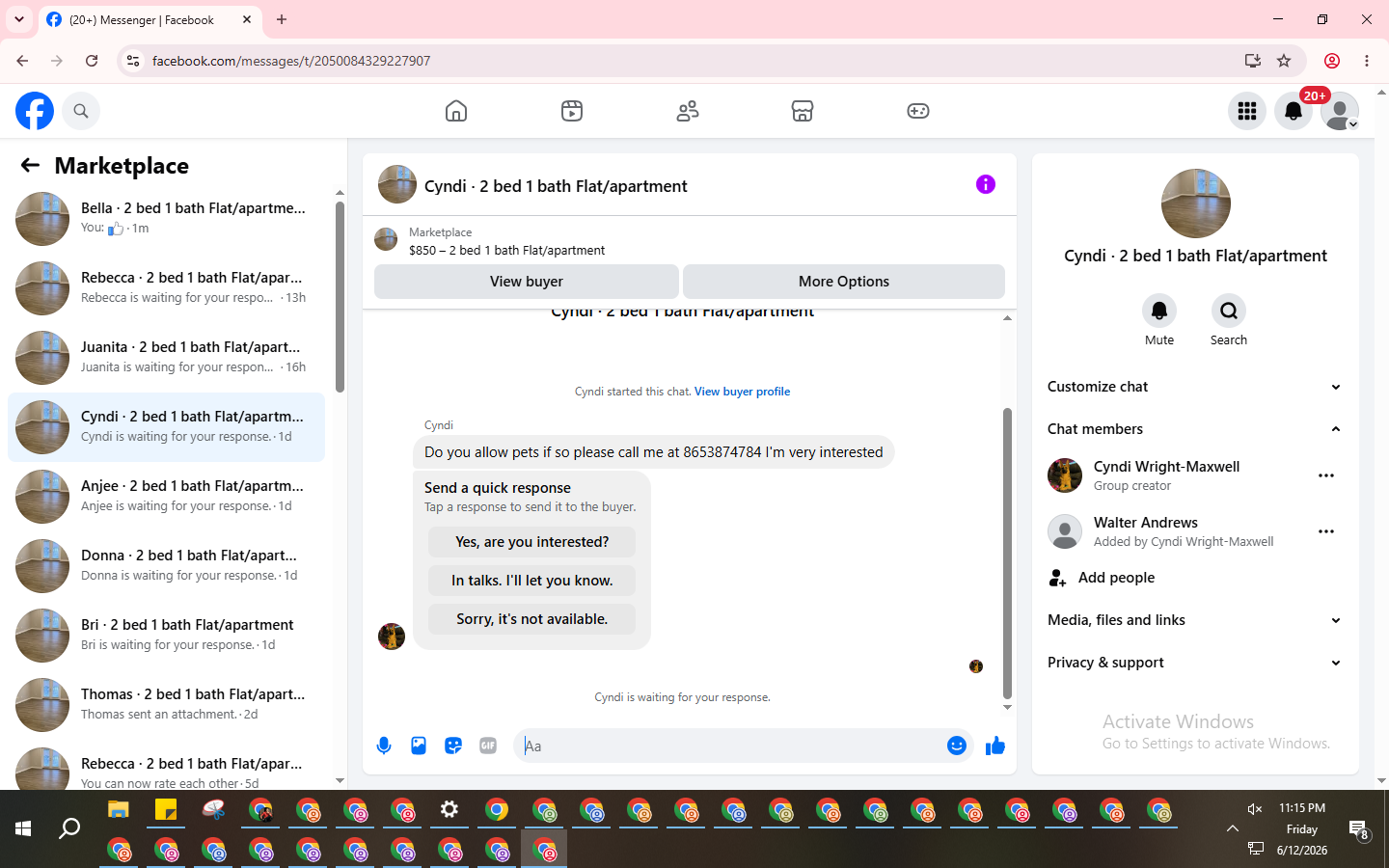Open the notifications bell icon
This screenshot has height=868, width=1389.
tap(1294, 111)
